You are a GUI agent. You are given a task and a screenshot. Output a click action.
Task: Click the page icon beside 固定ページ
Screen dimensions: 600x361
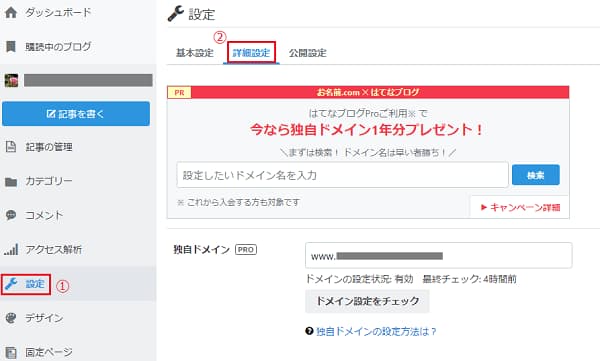(x=11, y=352)
